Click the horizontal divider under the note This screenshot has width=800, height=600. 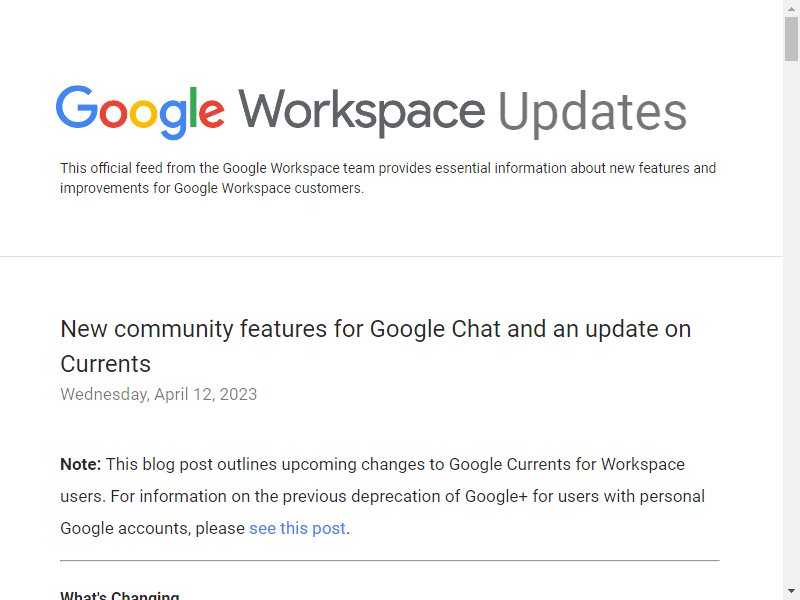390,560
